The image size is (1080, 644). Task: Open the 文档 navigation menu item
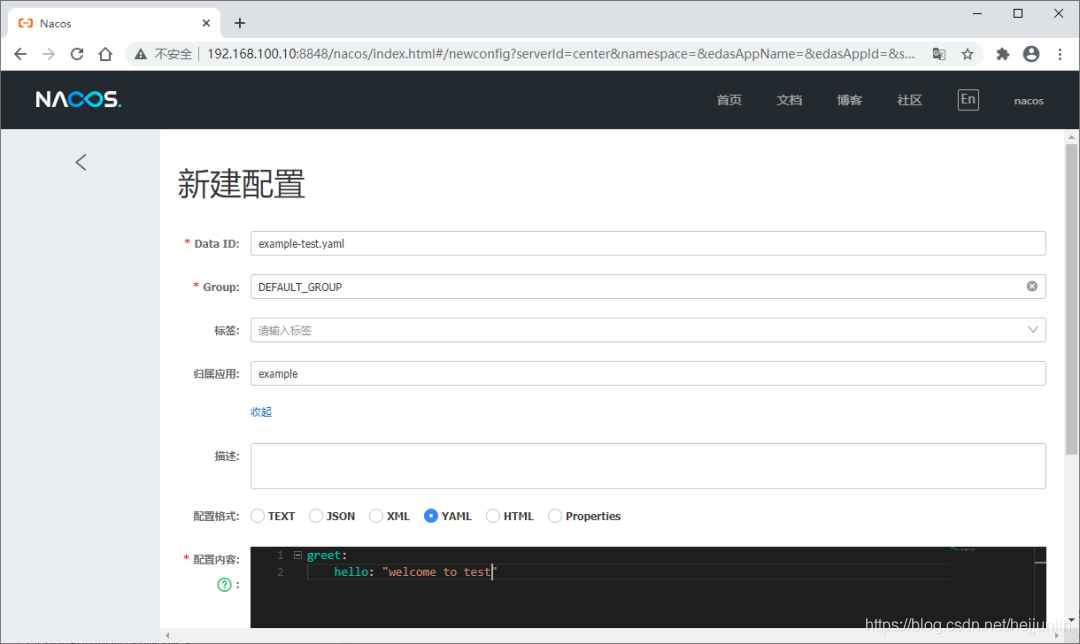[789, 99]
